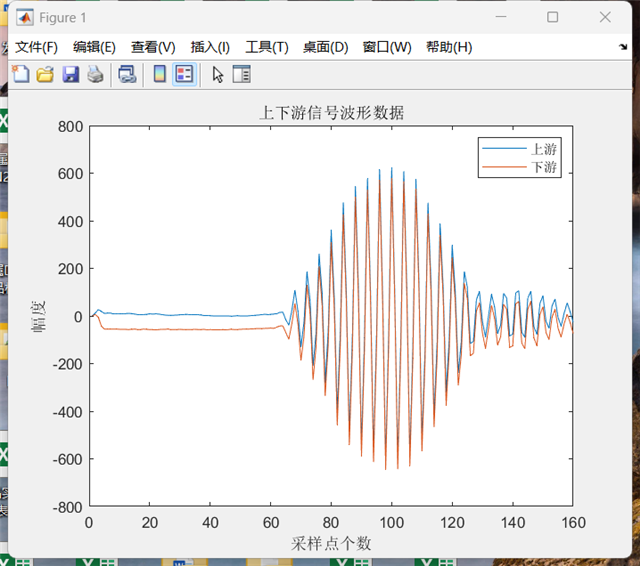The width and height of the screenshot is (640, 566).
Task: Open the 查看(V) menu
Action: pos(153,47)
